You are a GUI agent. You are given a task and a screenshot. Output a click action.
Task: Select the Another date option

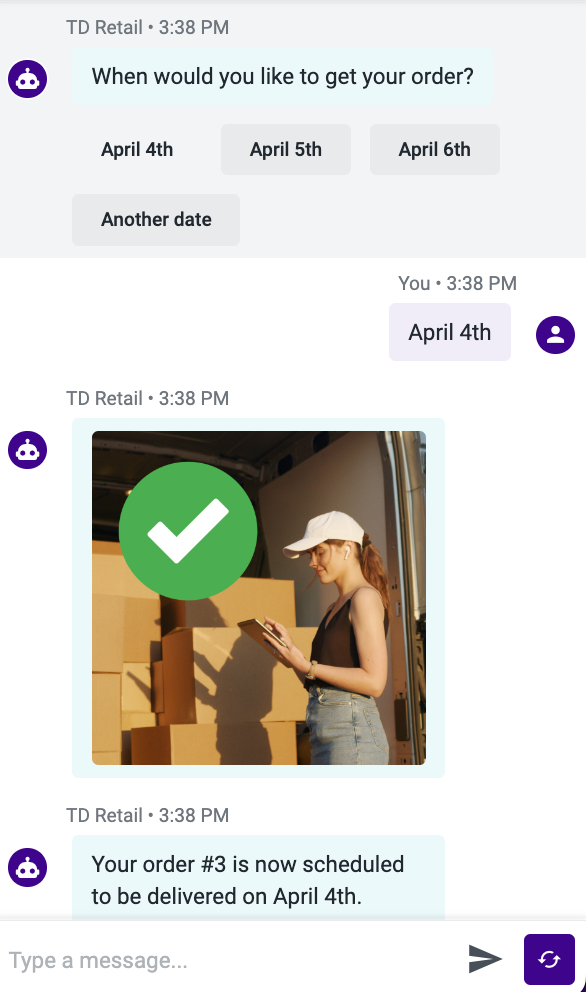click(156, 220)
